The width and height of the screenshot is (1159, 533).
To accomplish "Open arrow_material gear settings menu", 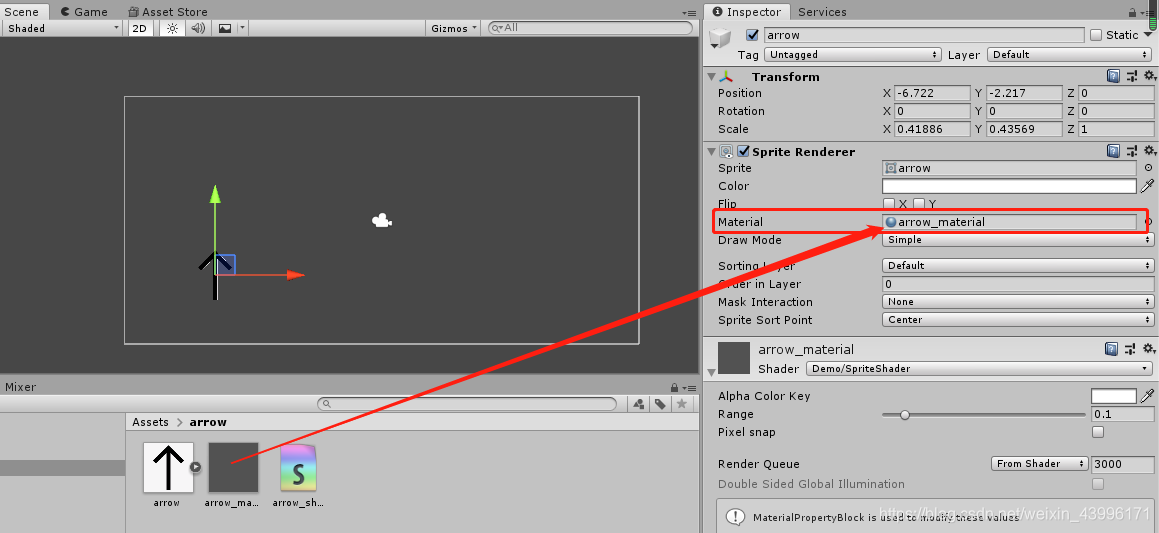I will (1149, 349).
